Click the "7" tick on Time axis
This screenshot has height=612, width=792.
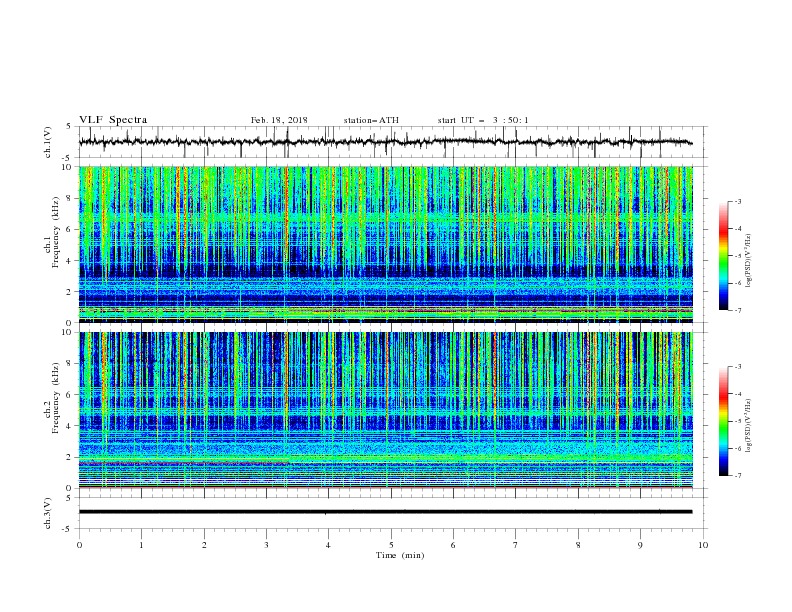click(x=516, y=545)
